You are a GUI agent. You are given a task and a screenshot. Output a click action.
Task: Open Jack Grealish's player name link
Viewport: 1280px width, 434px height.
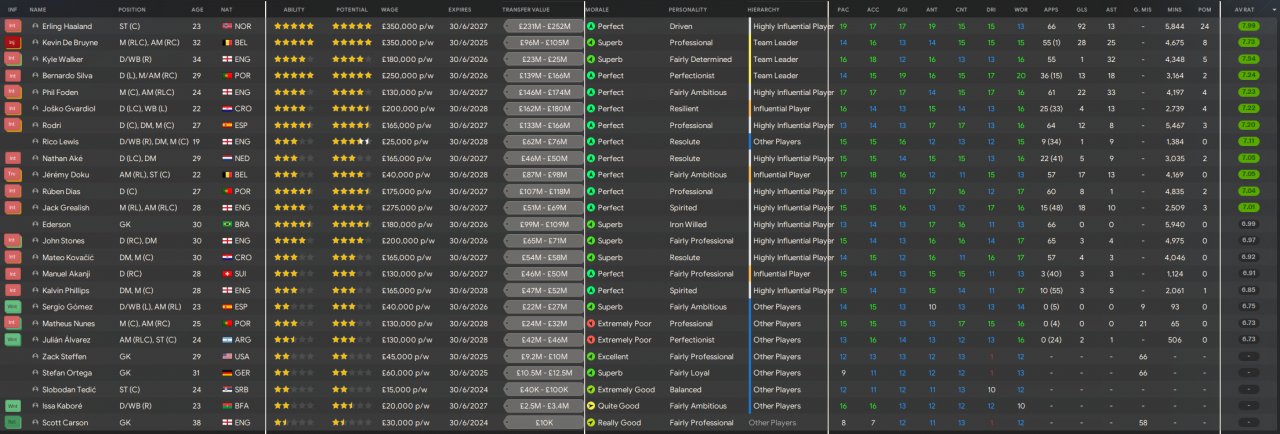click(x=66, y=208)
